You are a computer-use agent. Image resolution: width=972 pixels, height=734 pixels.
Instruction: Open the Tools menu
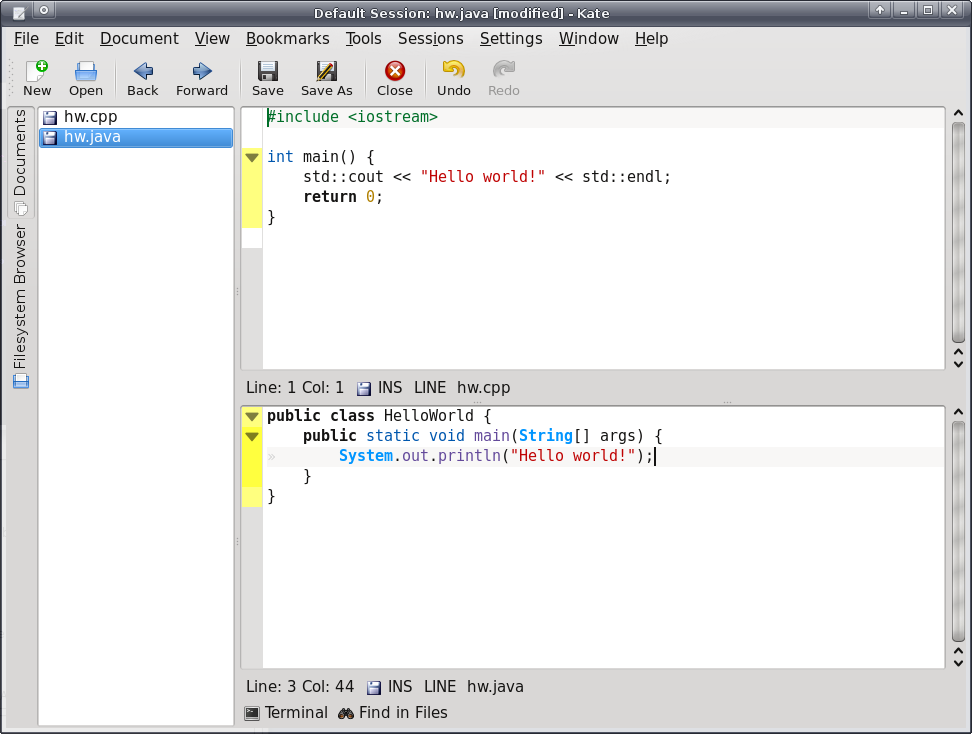[363, 38]
